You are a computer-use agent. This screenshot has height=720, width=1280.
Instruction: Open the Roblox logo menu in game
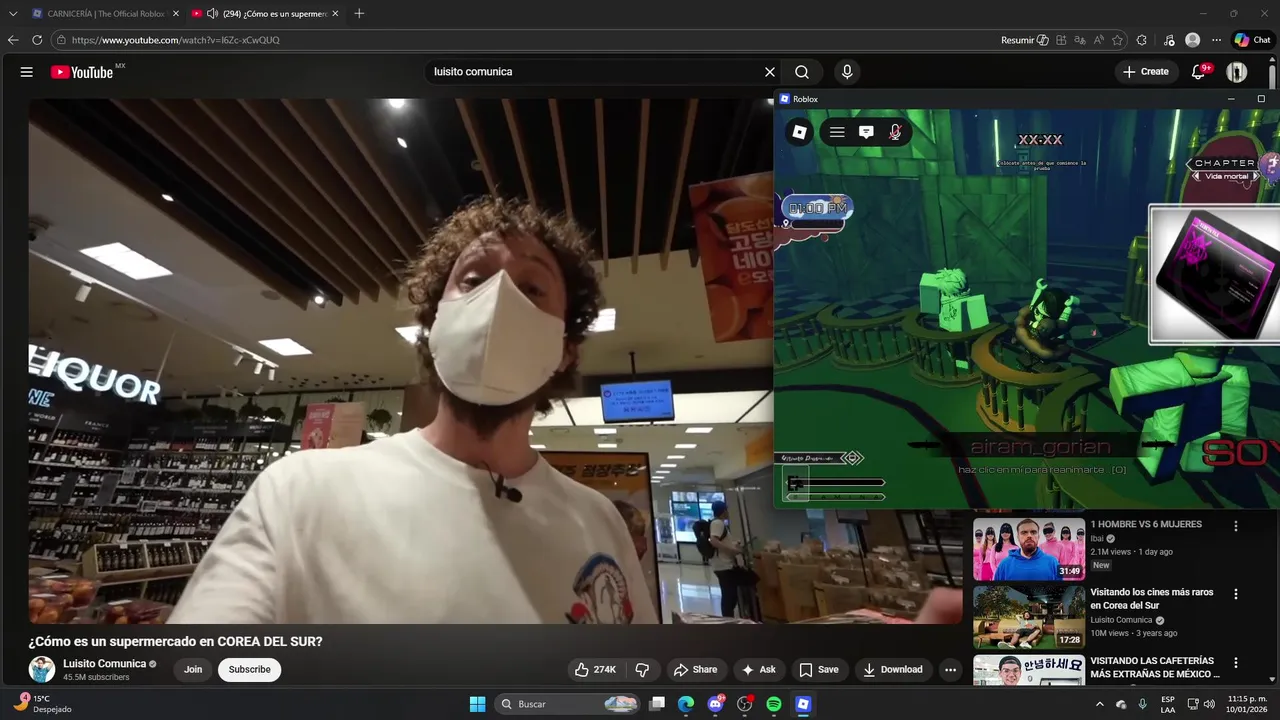pyautogui.click(x=799, y=132)
